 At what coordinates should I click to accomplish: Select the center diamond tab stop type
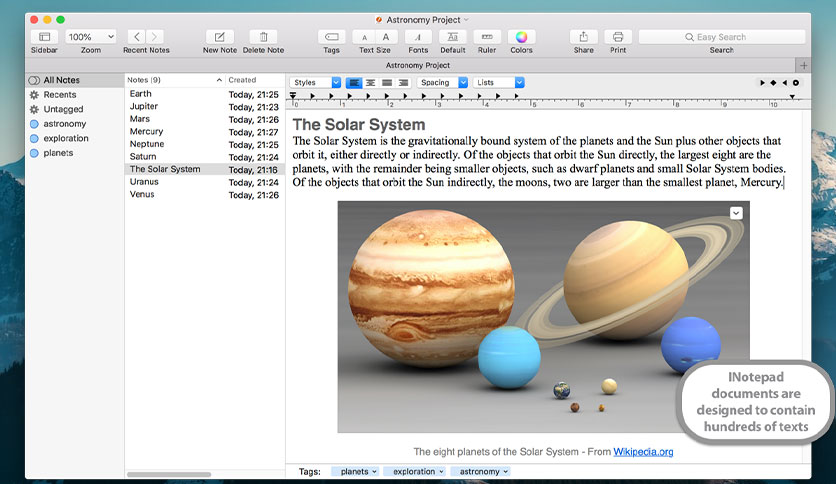(774, 83)
